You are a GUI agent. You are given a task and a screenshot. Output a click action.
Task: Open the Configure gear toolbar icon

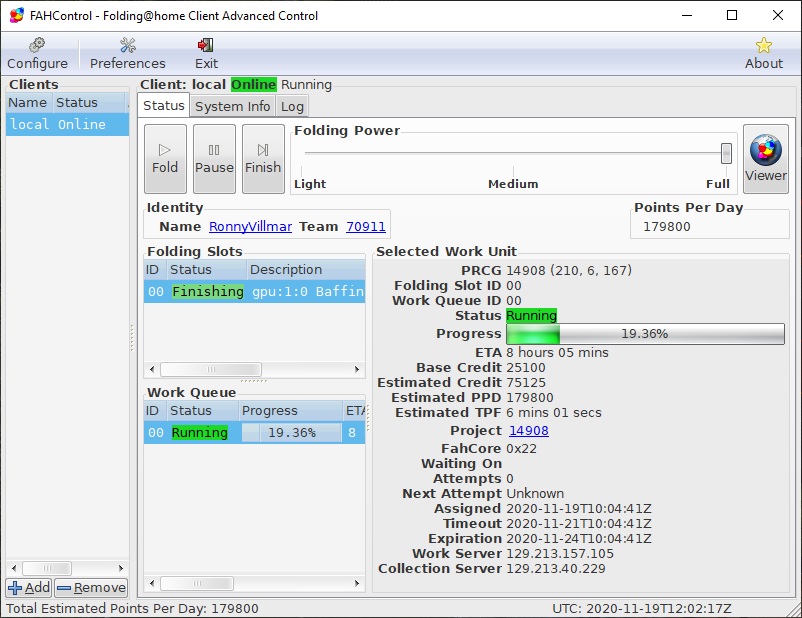pyautogui.click(x=37, y=46)
